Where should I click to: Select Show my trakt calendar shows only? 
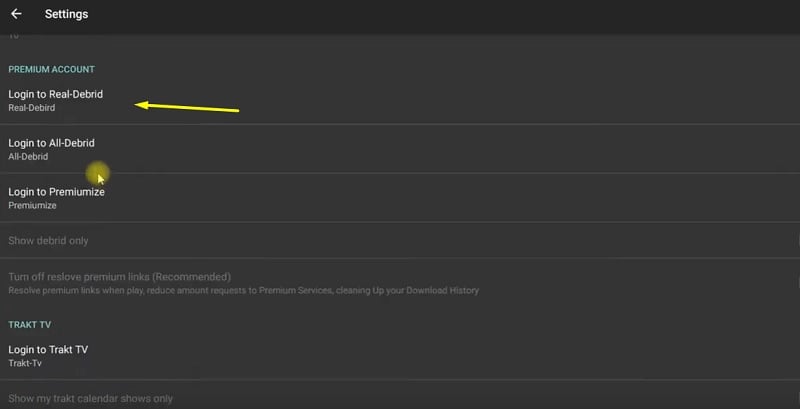click(x=400, y=398)
